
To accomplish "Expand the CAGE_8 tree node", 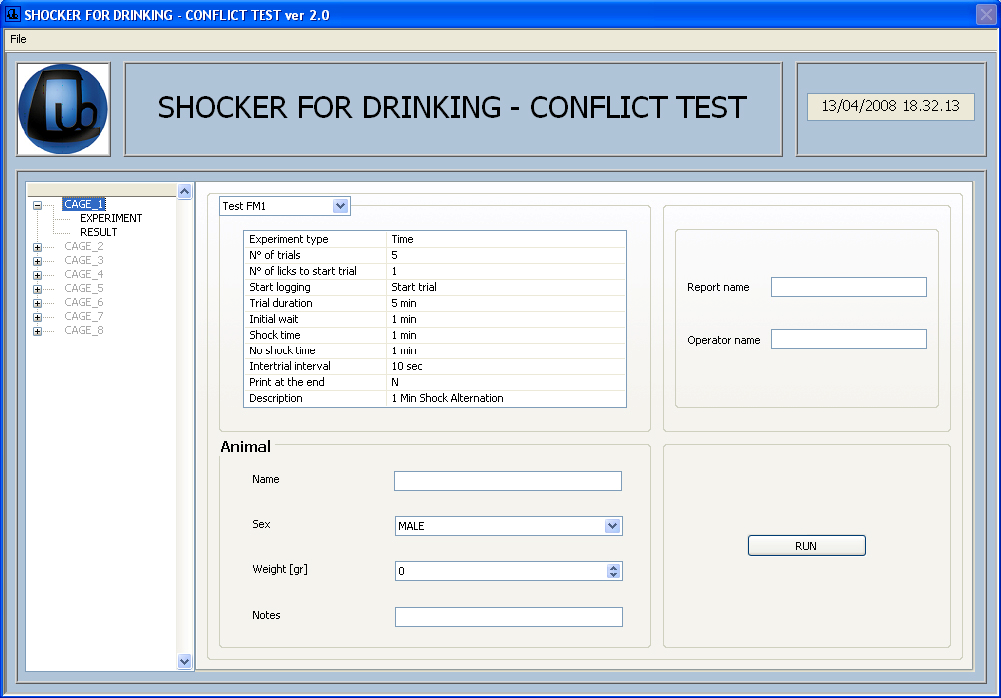I will tap(37, 331).
